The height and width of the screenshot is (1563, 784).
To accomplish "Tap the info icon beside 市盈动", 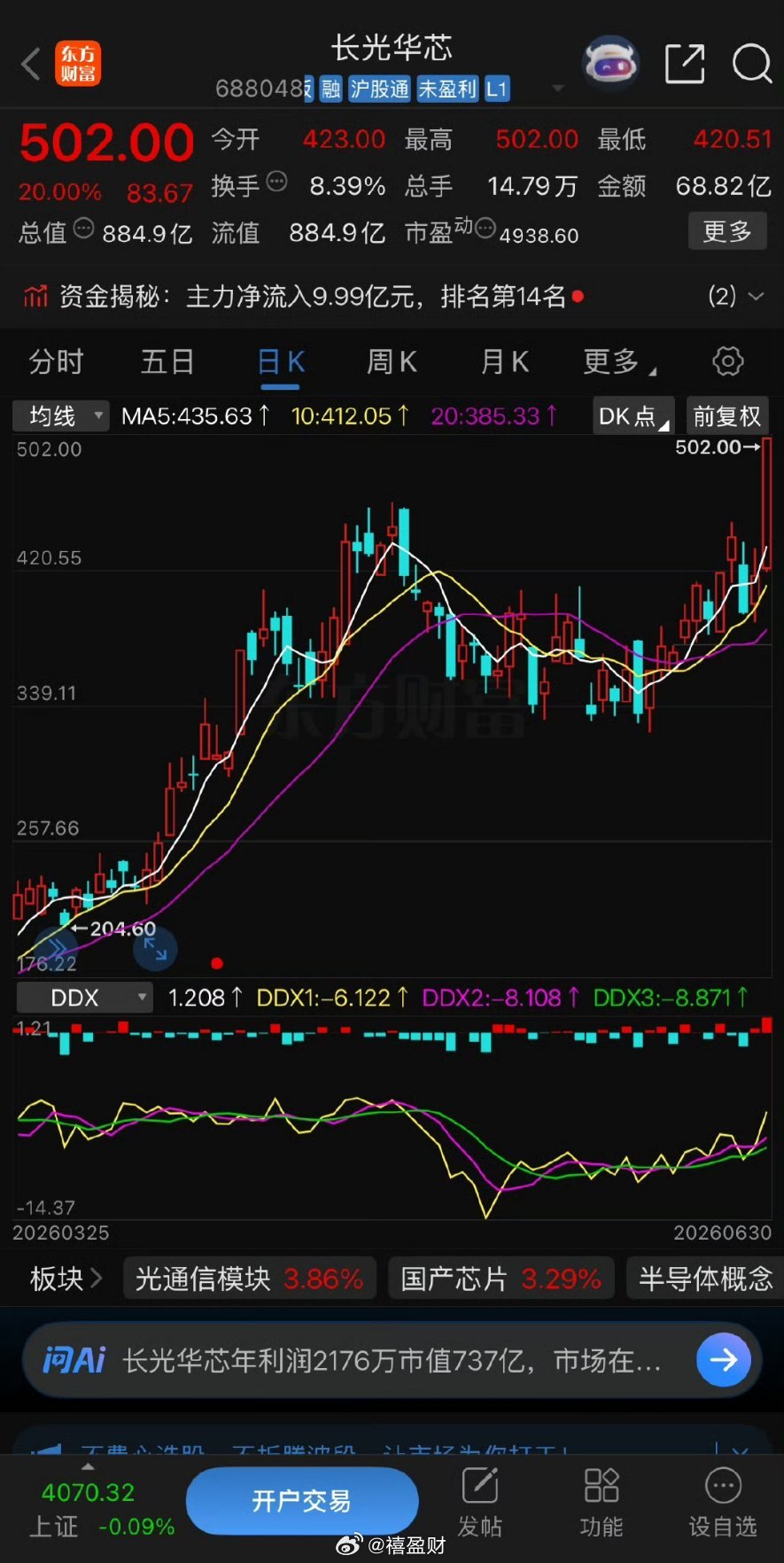I will (485, 229).
